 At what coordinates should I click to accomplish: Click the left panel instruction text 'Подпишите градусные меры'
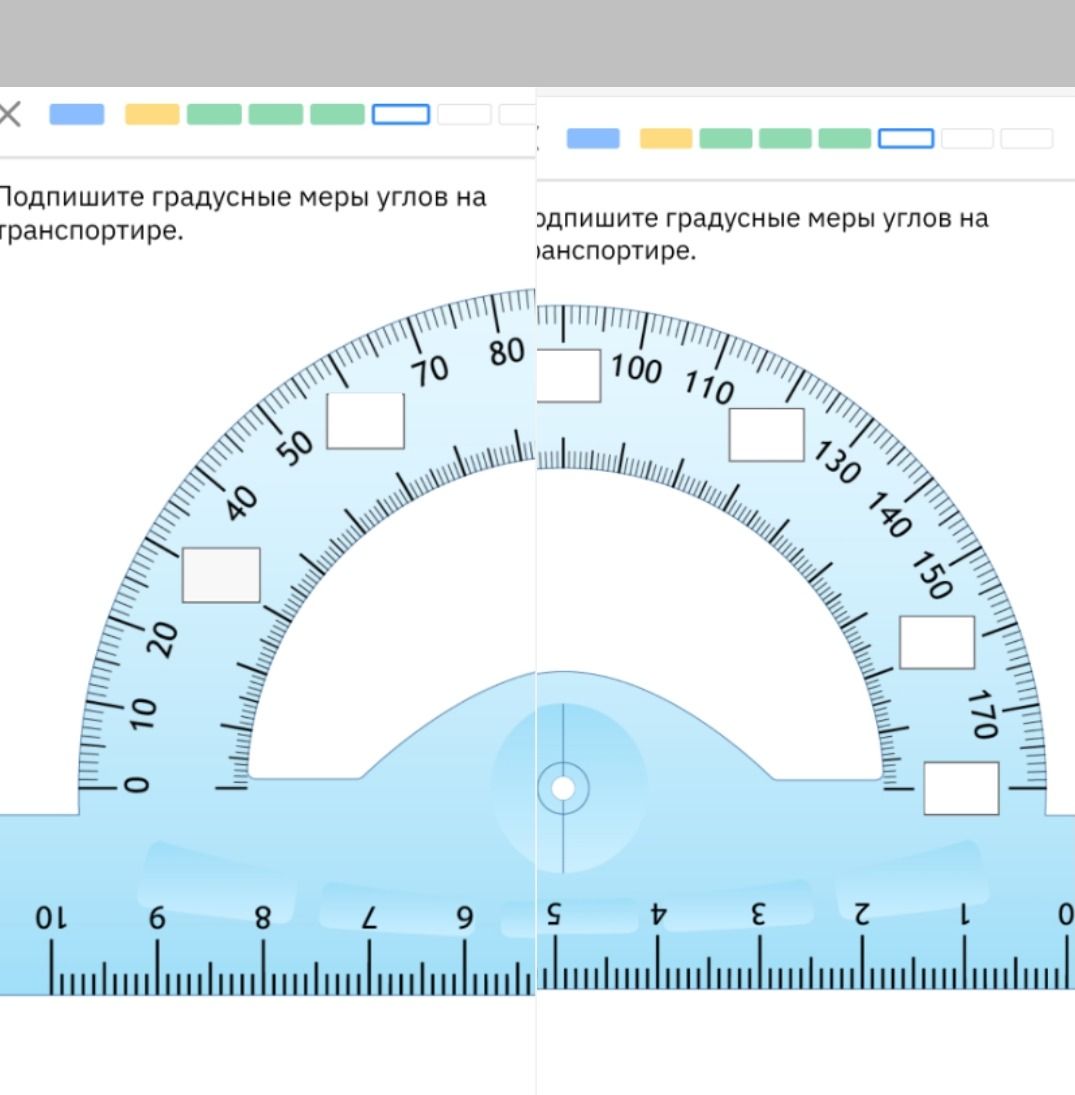click(x=183, y=197)
